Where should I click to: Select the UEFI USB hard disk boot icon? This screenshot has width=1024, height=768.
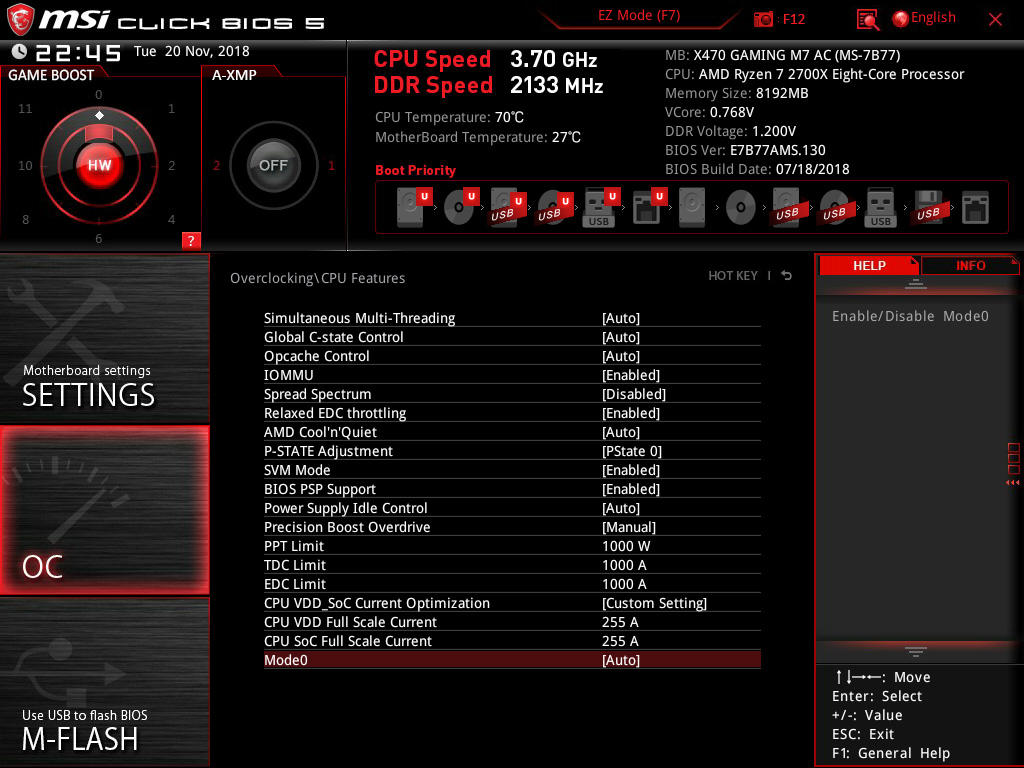click(507, 207)
